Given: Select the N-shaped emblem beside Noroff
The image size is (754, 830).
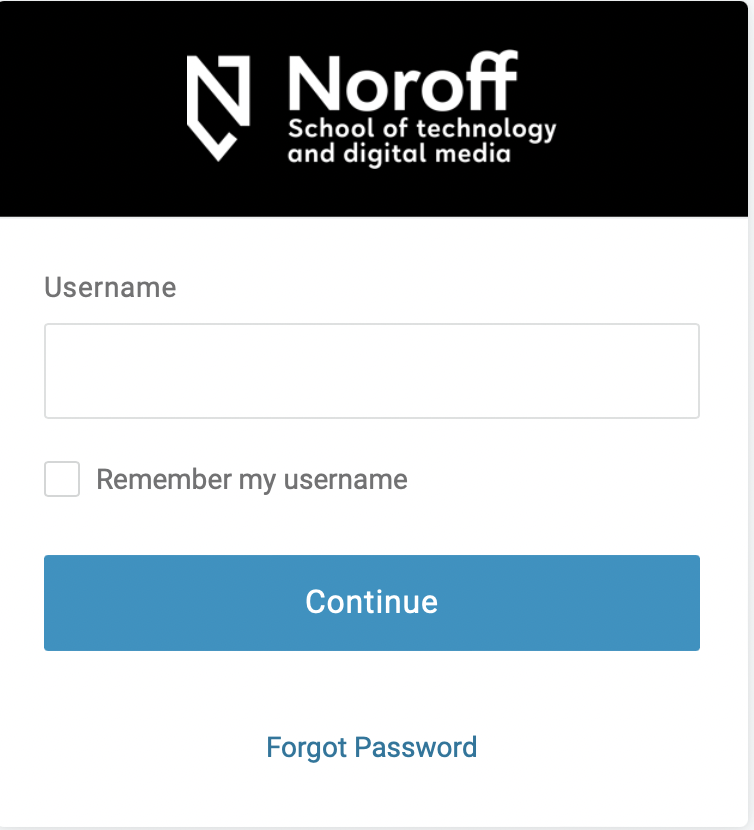Looking at the screenshot, I should [x=218, y=108].
